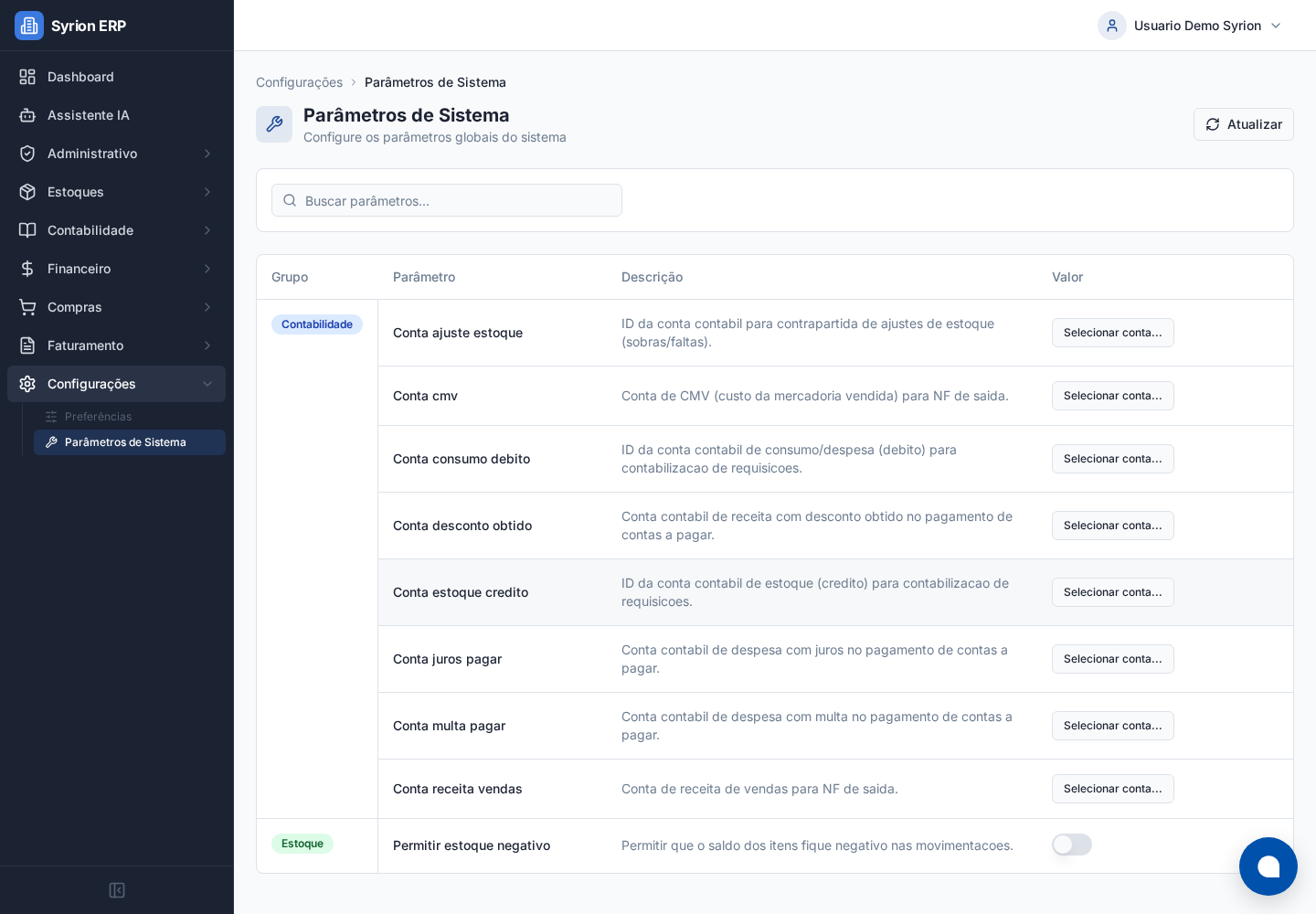Select Preferências in the sidebar
The width and height of the screenshot is (1316, 914).
tap(130, 417)
